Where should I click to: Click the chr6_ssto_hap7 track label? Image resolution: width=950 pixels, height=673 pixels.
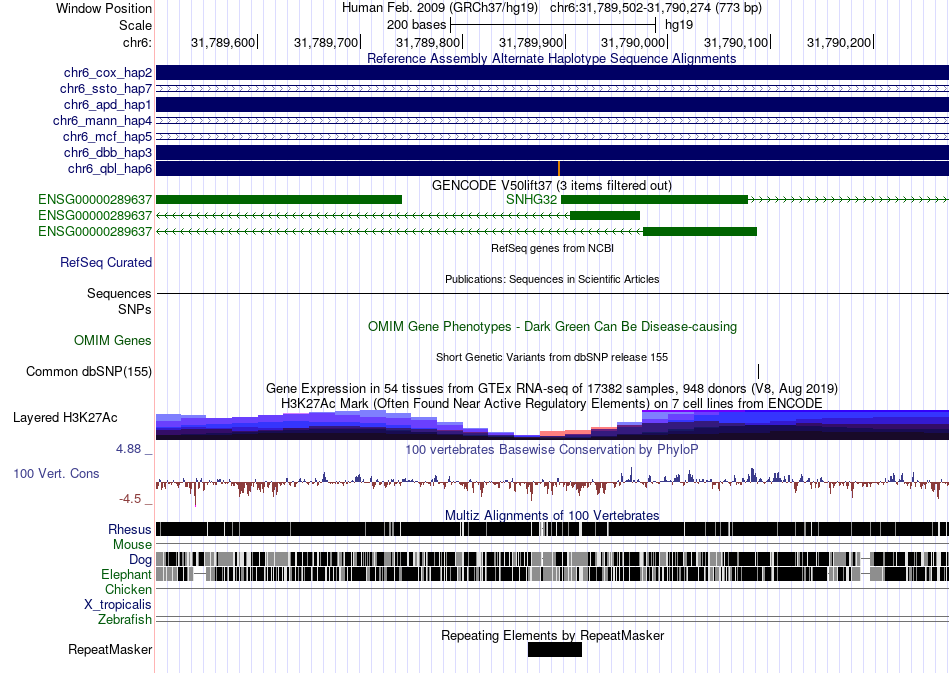click(106, 88)
